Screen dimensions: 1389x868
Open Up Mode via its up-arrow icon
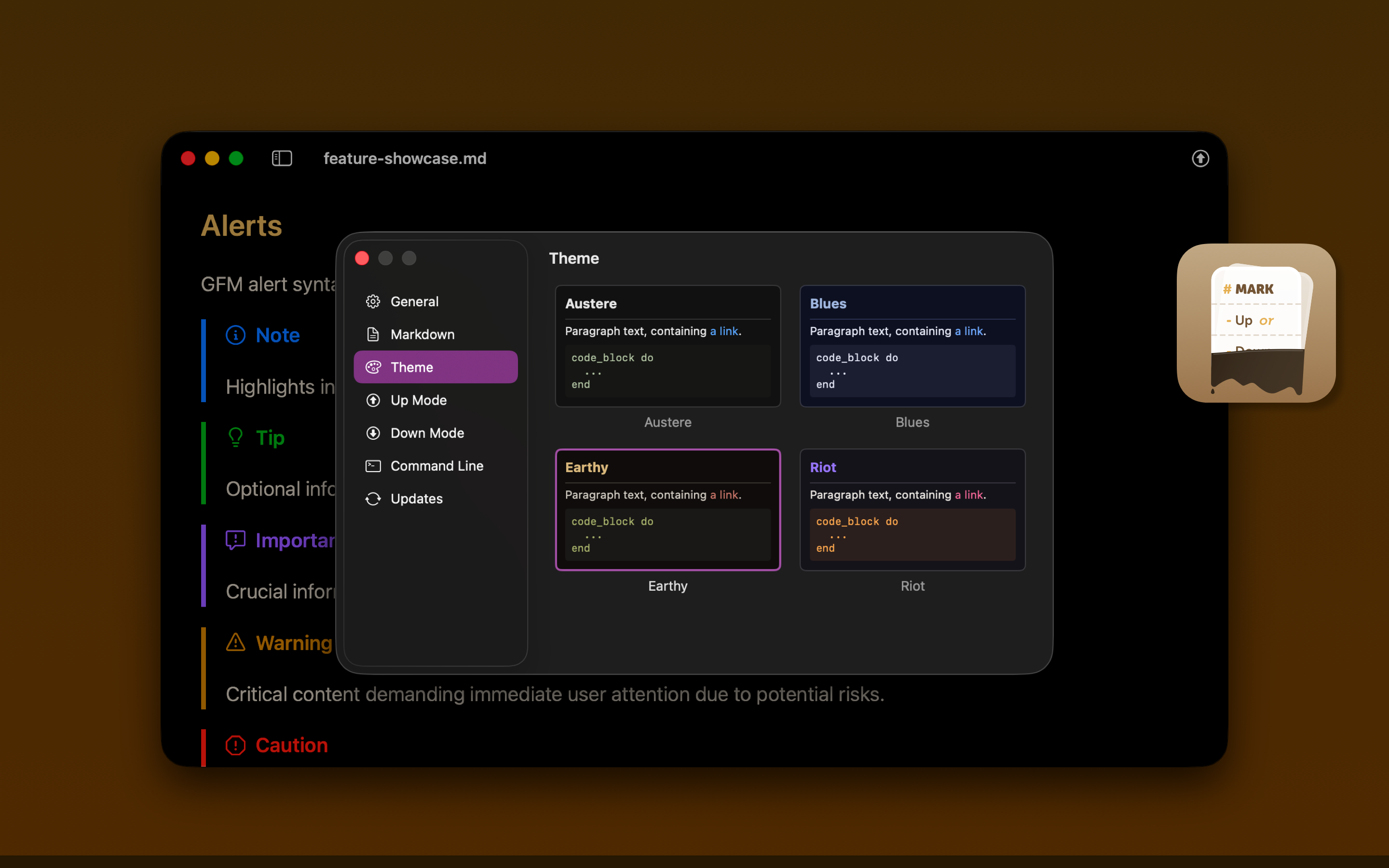(372, 400)
